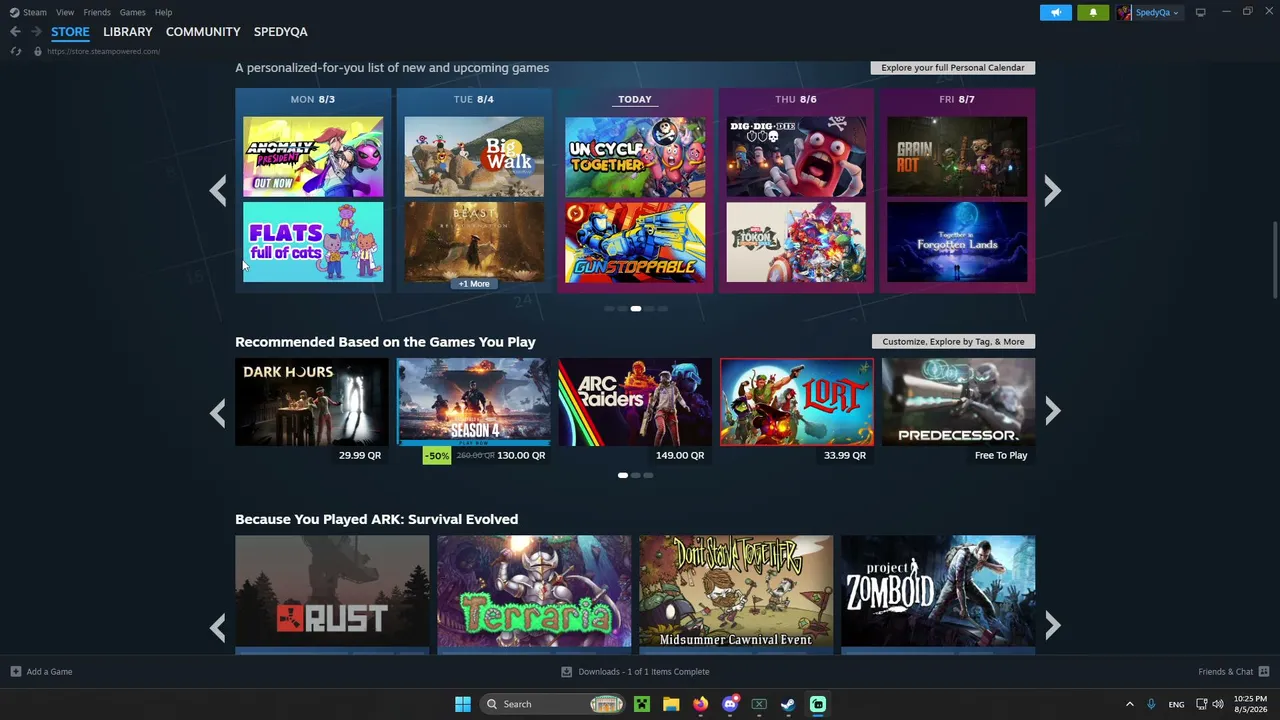Click Explore your full Personal Calendar
The height and width of the screenshot is (720, 1280).
click(953, 68)
